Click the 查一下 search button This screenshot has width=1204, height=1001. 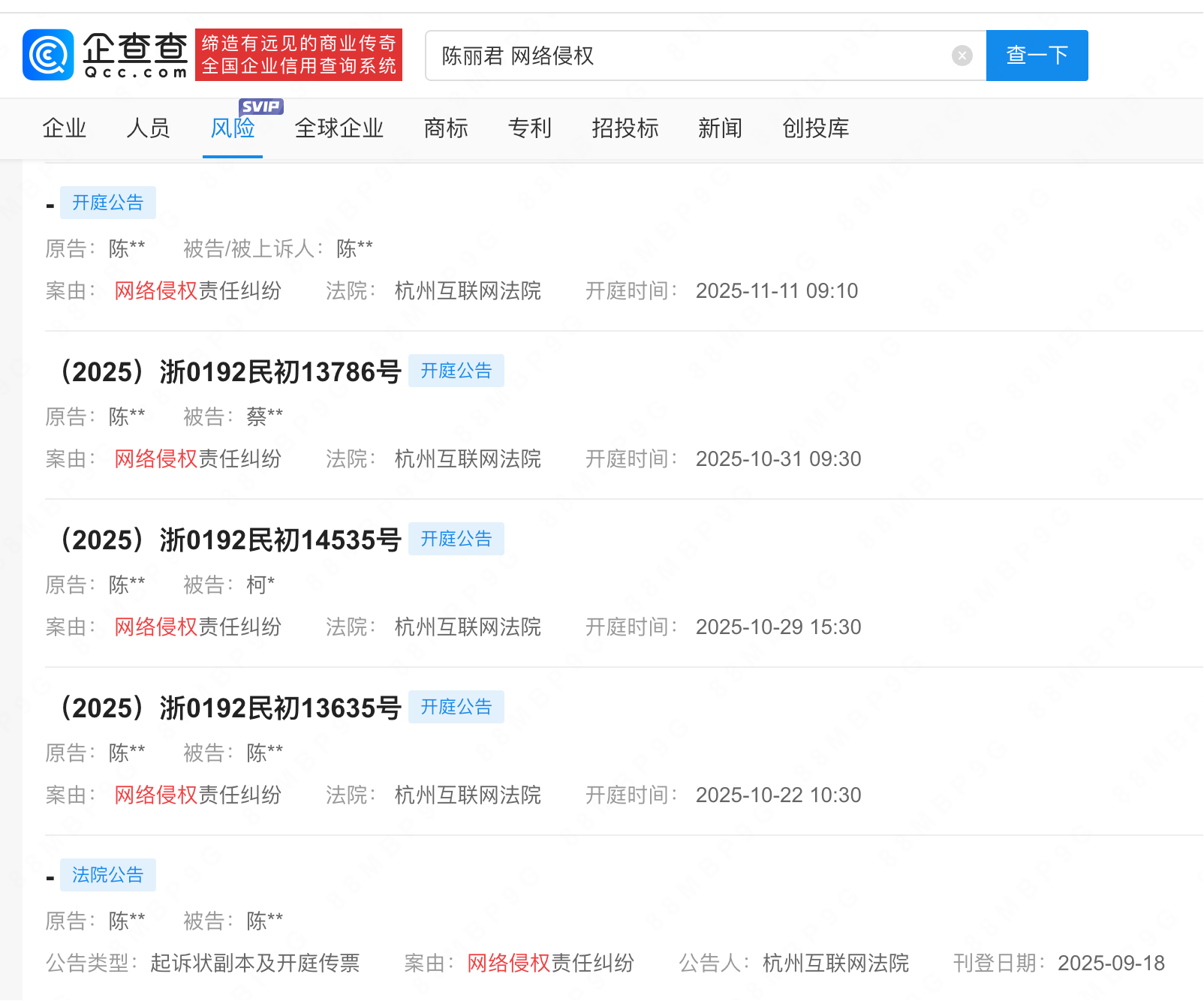coord(1037,56)
